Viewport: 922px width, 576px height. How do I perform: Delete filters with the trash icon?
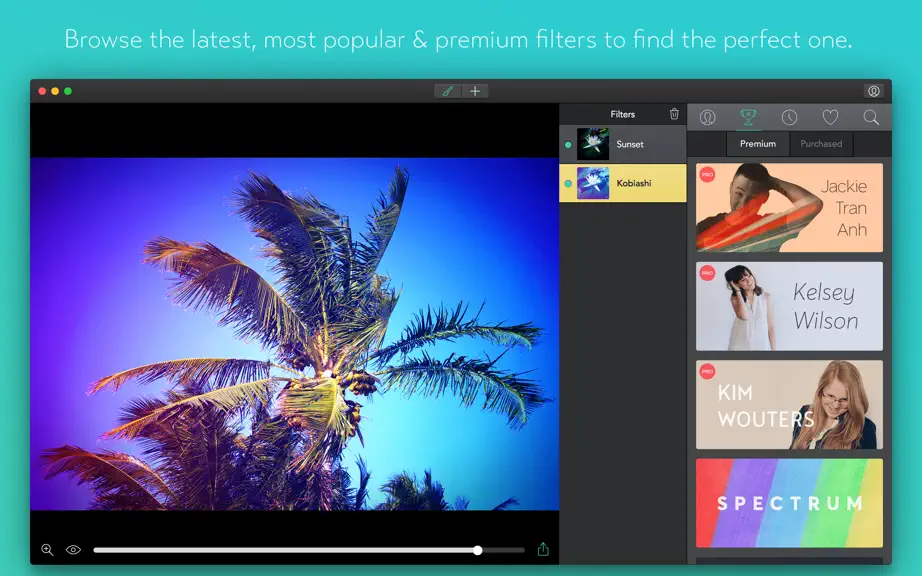coord(674,114)
